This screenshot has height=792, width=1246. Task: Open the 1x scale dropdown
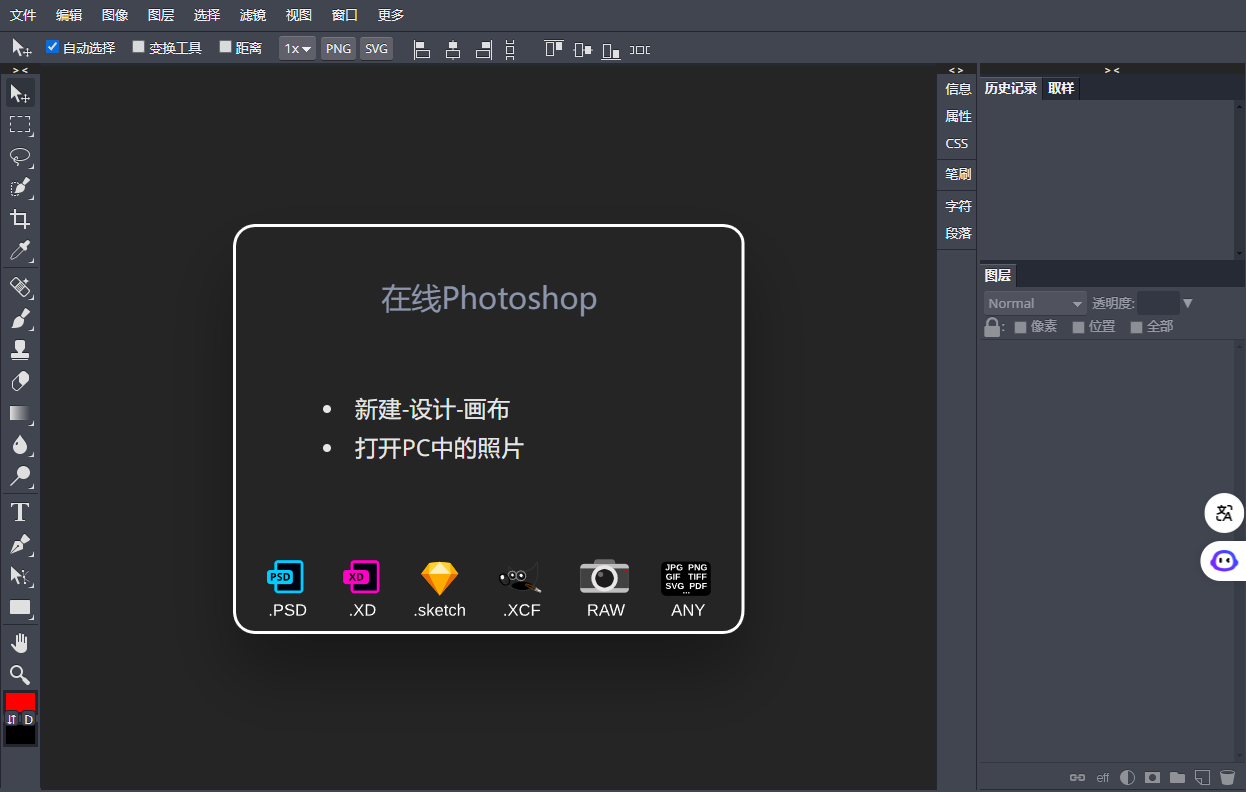[x=298, y=48]
